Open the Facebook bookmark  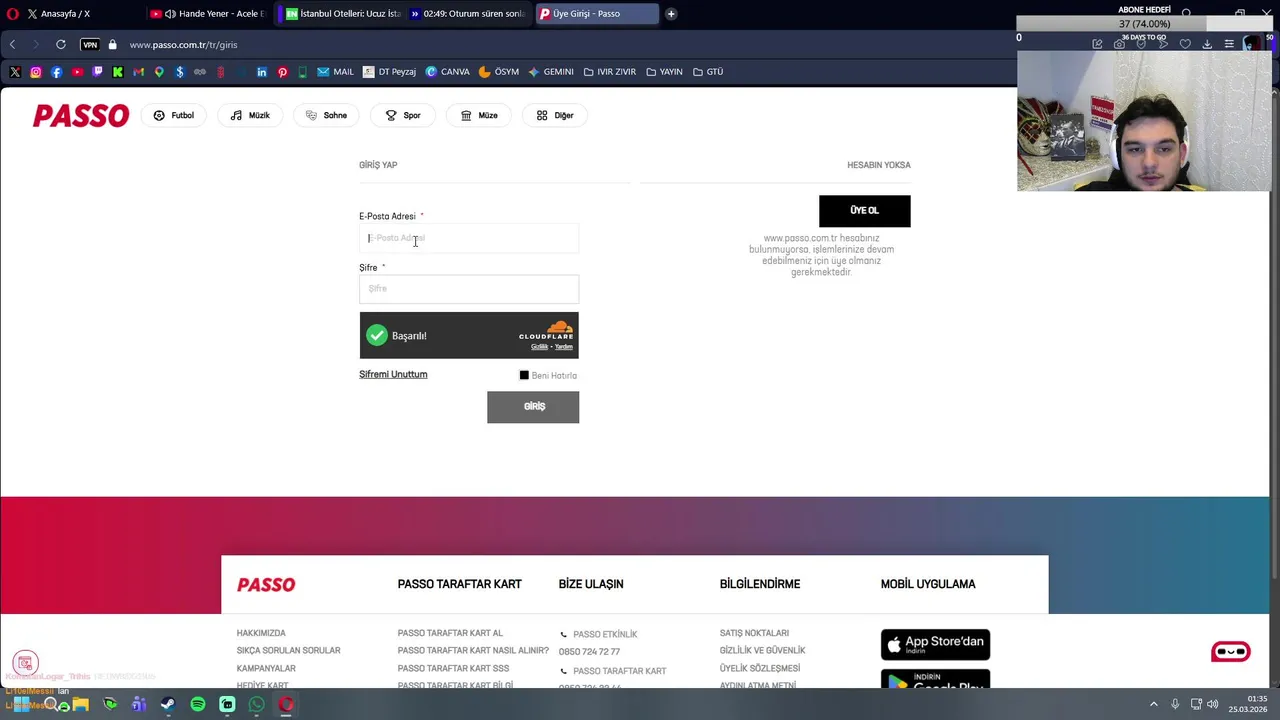click(56, 72)
